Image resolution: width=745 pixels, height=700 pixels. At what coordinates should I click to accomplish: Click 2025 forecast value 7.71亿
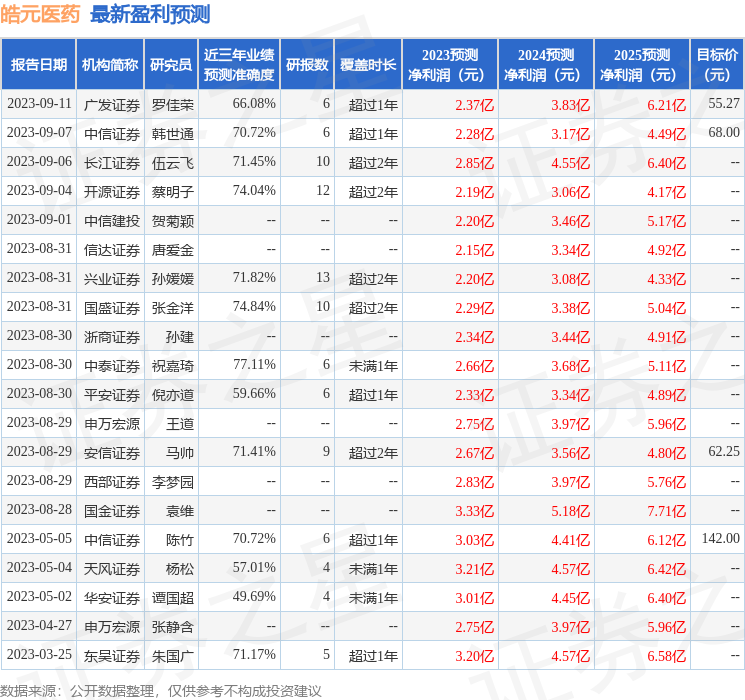tap(666, 511)
